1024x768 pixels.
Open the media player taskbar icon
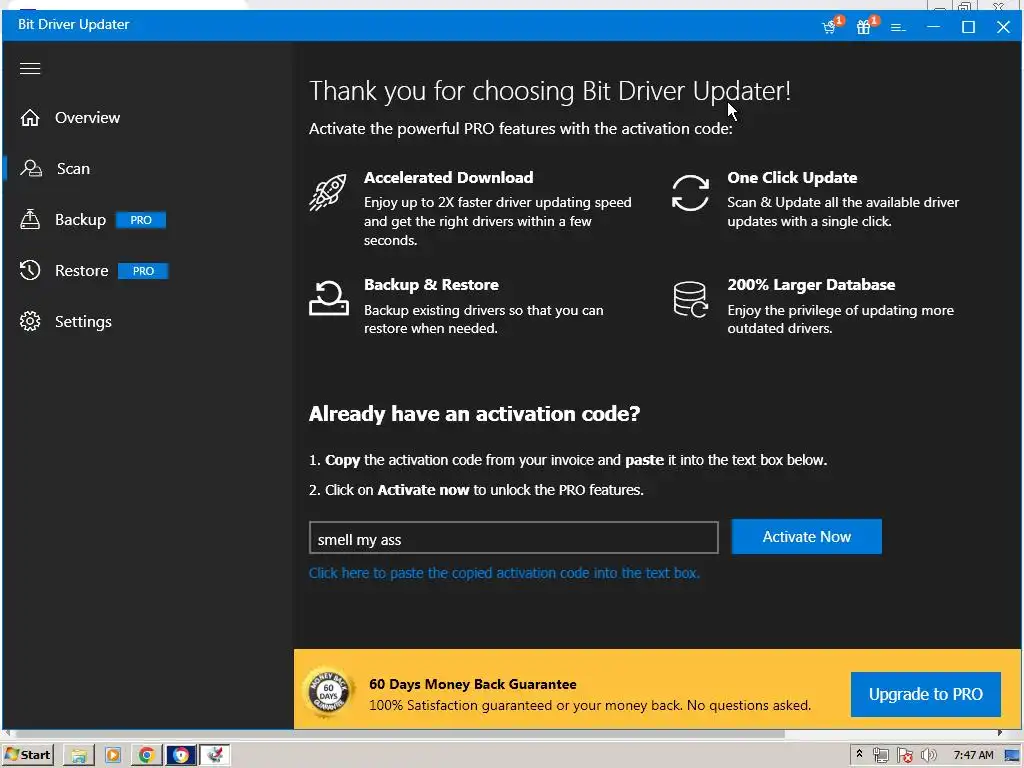click(113, 756)
